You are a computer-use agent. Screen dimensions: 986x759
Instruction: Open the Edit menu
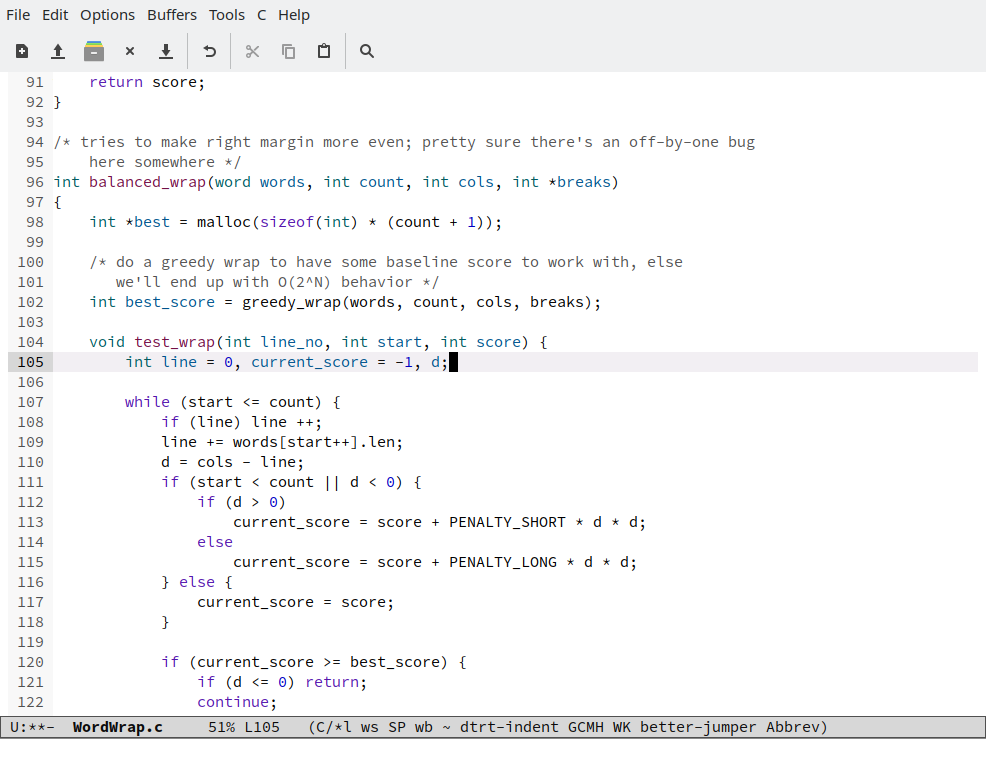(x=56, y=15)
